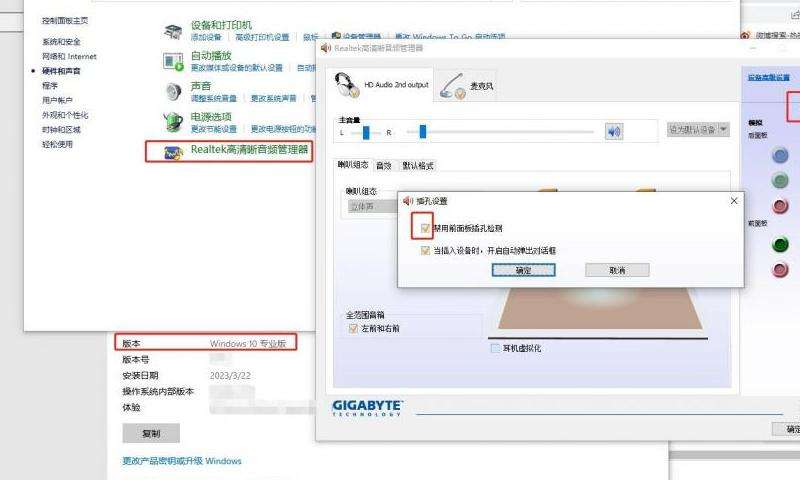
Task: Click Change power-saving settings (更改节能设置) link
Action: click(x=214, y=129)
